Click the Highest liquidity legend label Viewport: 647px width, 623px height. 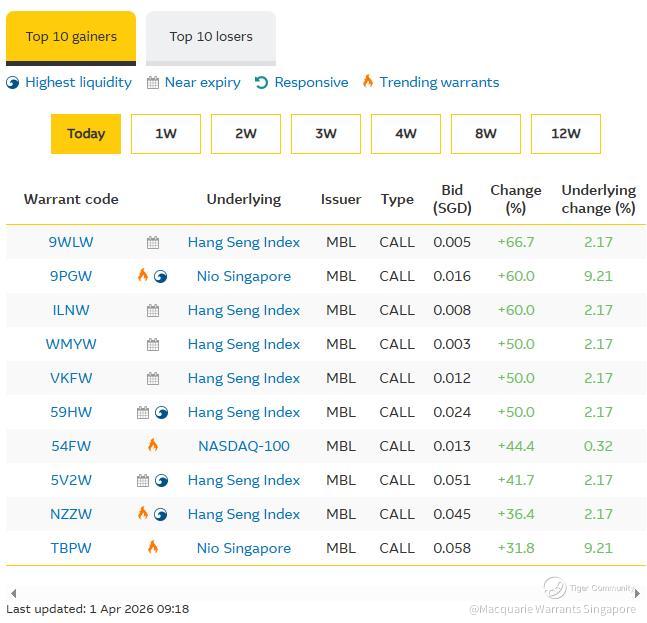(78, 83)
